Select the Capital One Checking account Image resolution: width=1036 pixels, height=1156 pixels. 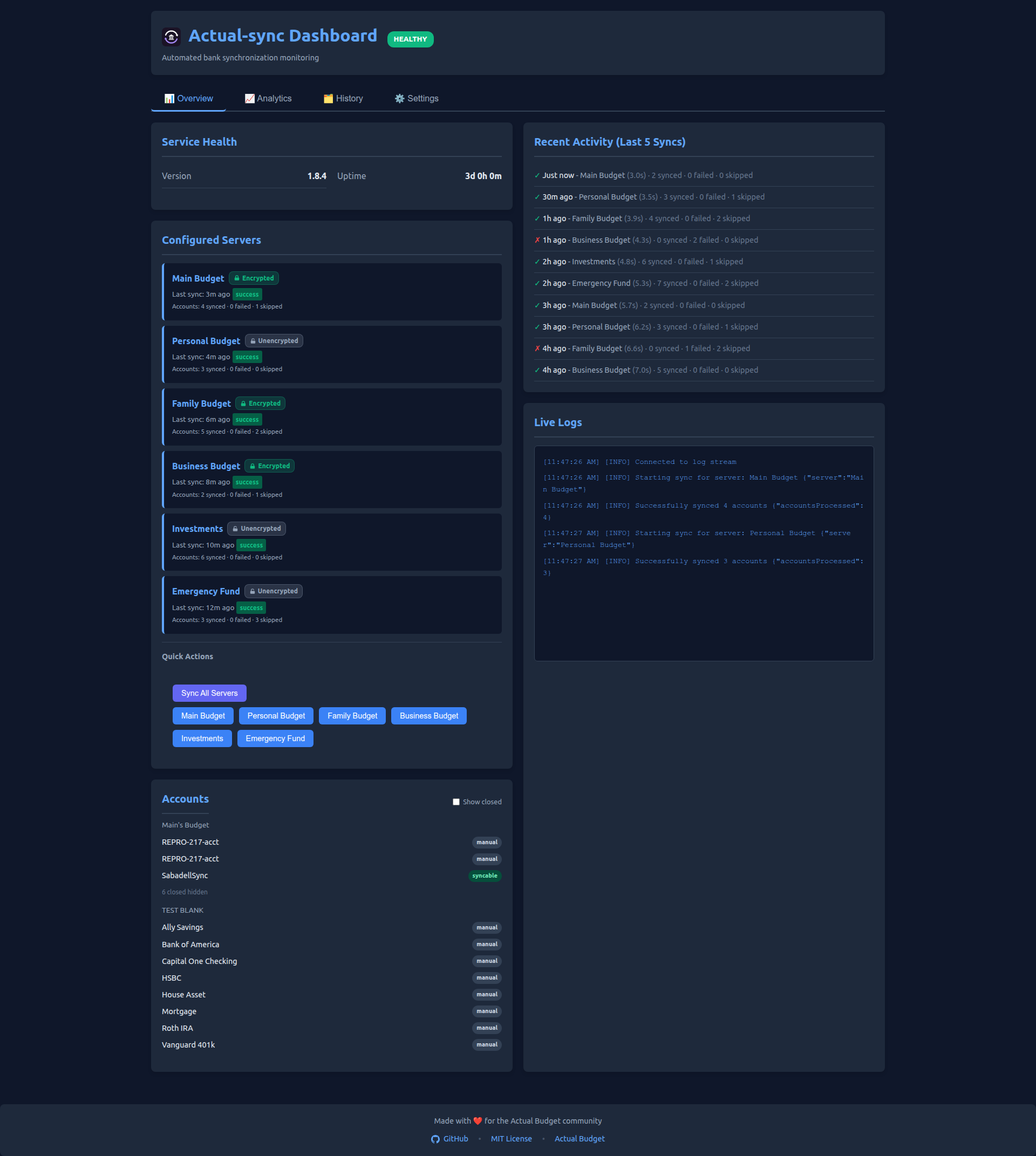tap(332, 961)
